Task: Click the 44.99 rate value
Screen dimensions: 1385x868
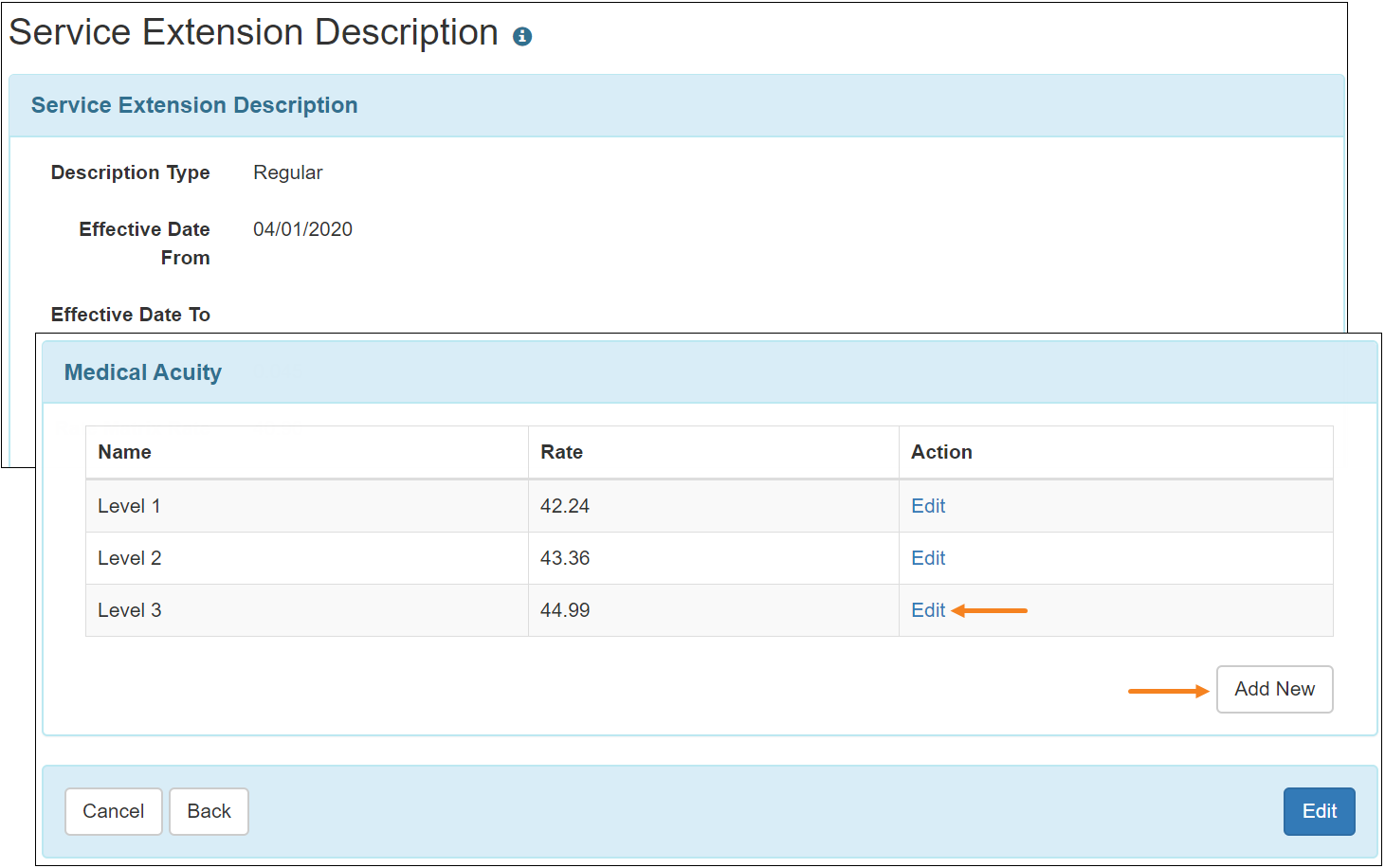Action: point(565,610)
